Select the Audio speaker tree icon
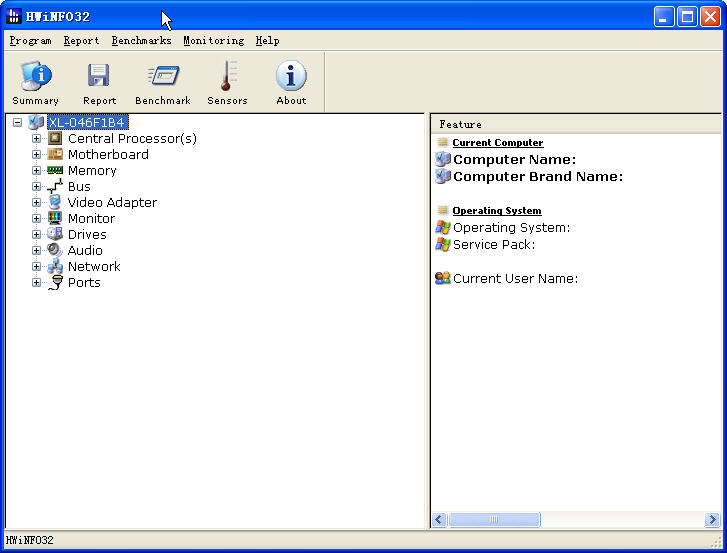 pyautogui.click(x=55, y=250)
